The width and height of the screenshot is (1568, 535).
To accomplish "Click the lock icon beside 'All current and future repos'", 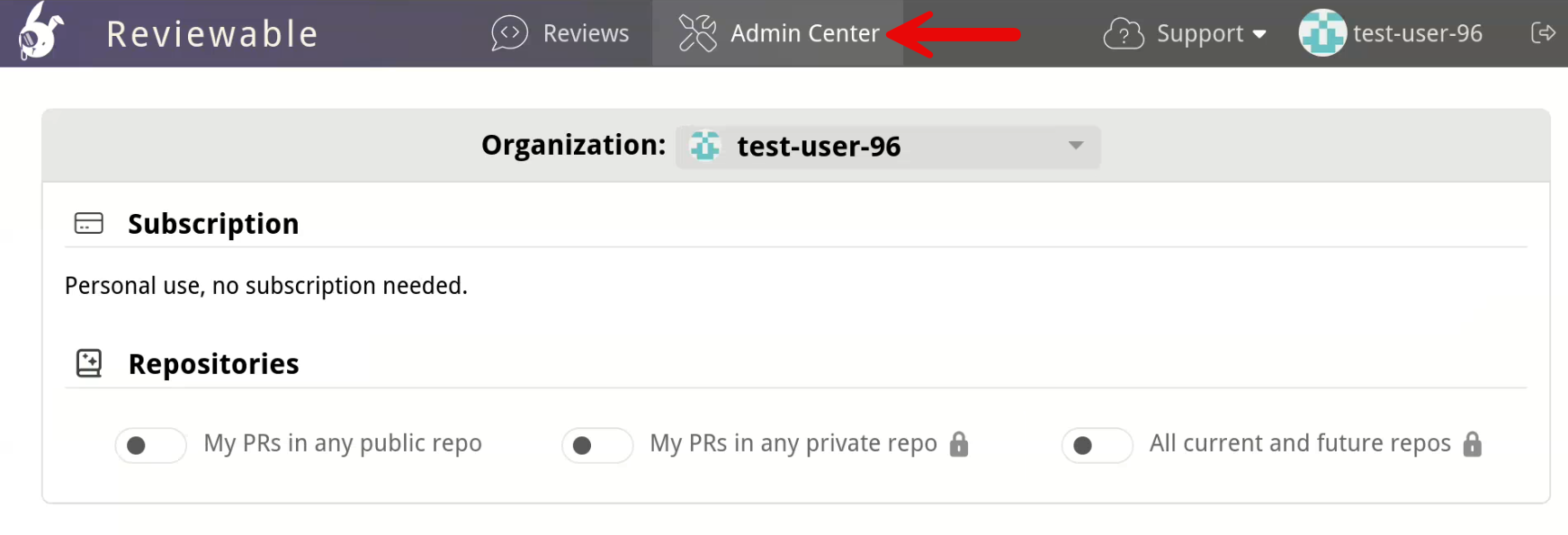I will click(1473, 444).
